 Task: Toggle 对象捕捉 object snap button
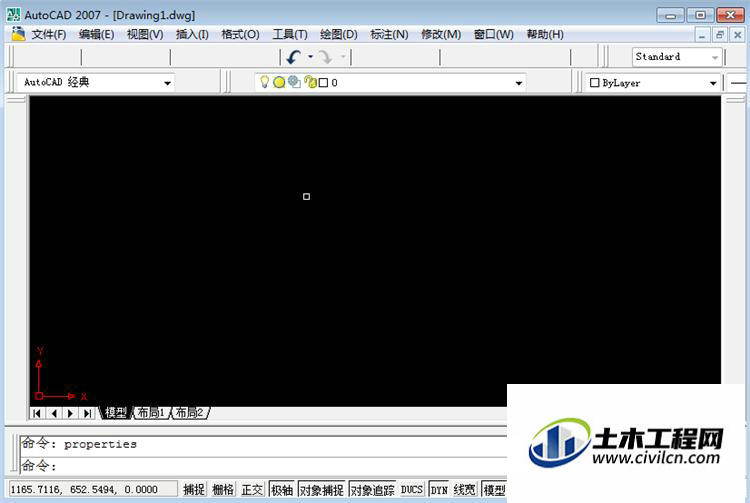pyautogui.click(x=321, y=490)
